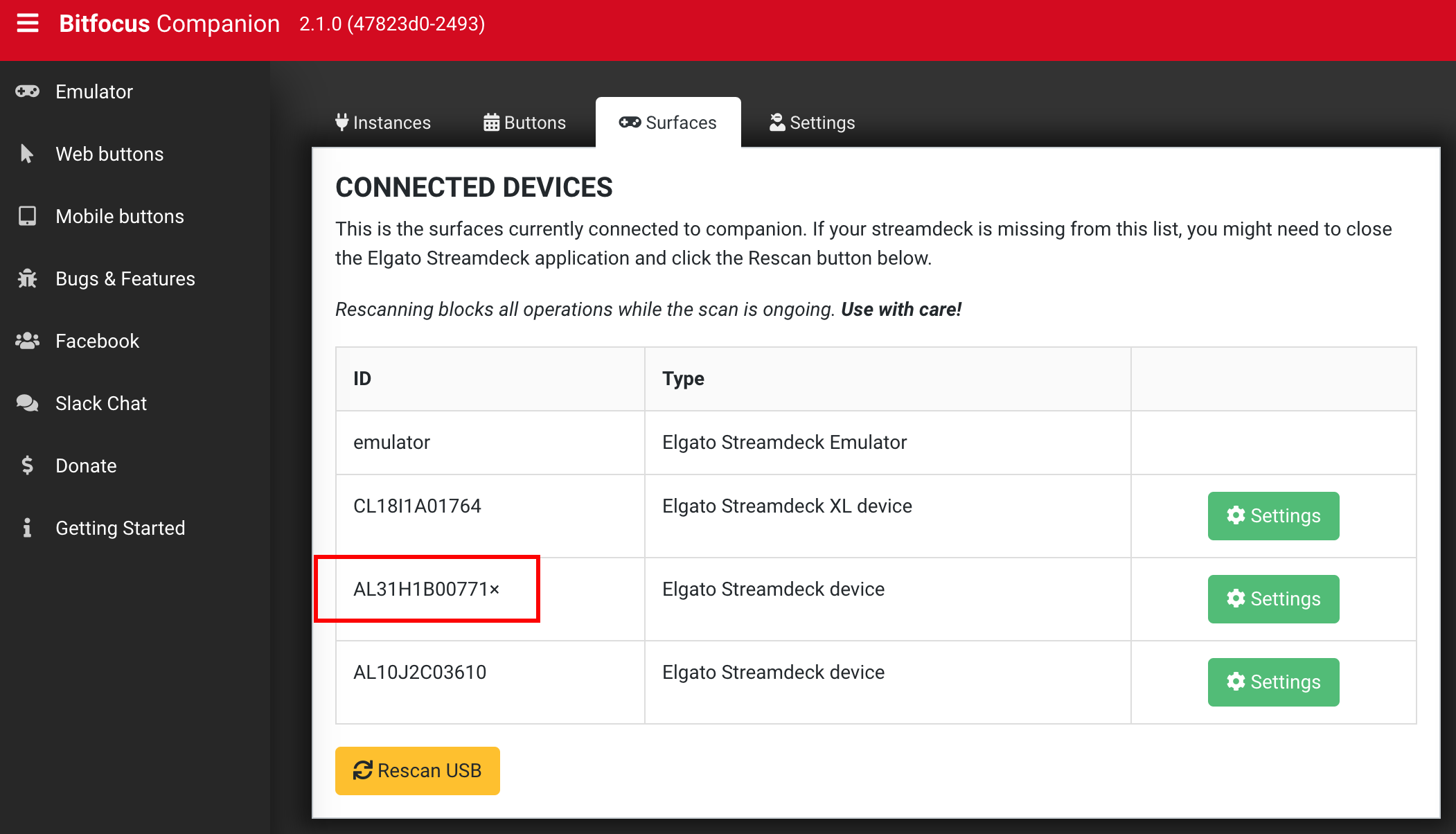Image resolution: width=1456 pixels, height=834 pixels.
Task: Switch to the Buttons tab
Action: coord(524,123)
